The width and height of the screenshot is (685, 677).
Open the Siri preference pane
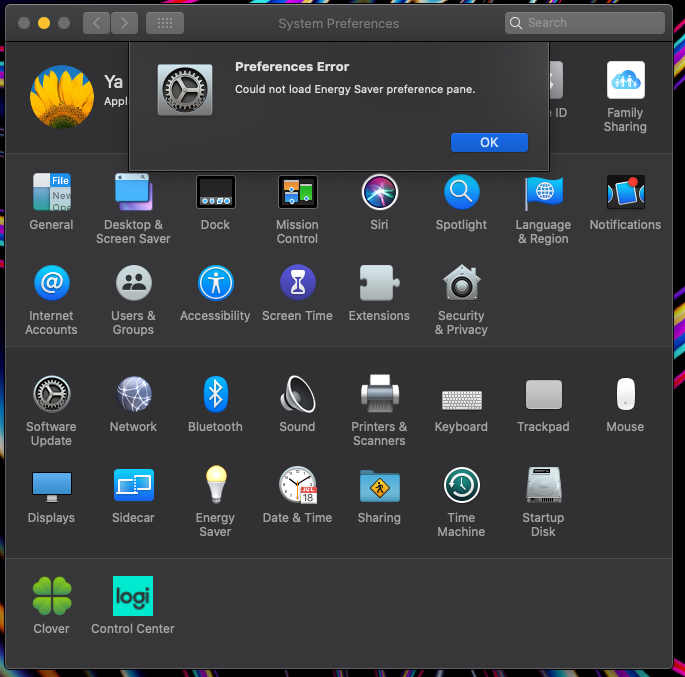379,192
